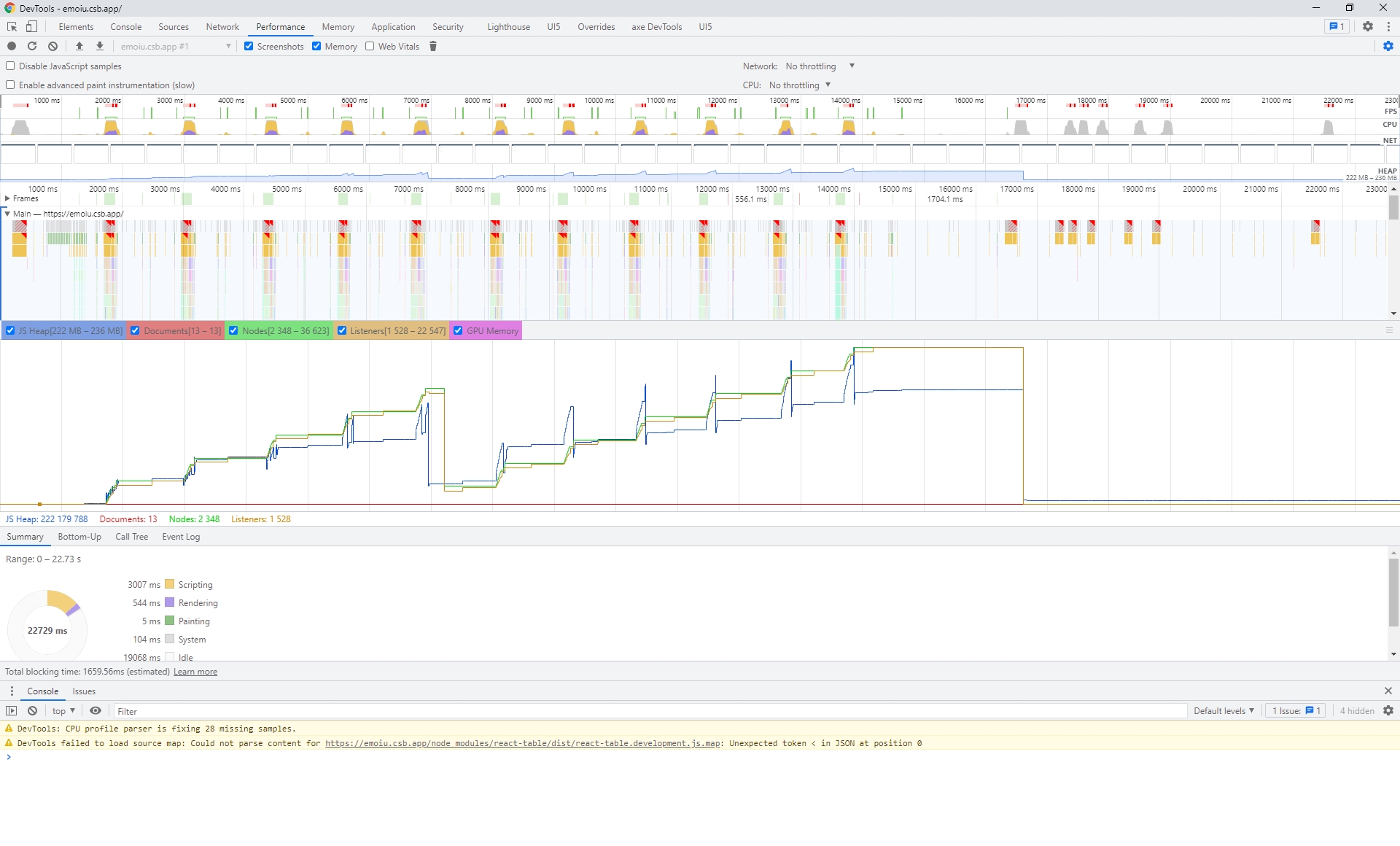Image resolution: width=1400 pixels, height=846 pixels.
Task: Switch to the Memory panel tab
Action: [338, 26]
